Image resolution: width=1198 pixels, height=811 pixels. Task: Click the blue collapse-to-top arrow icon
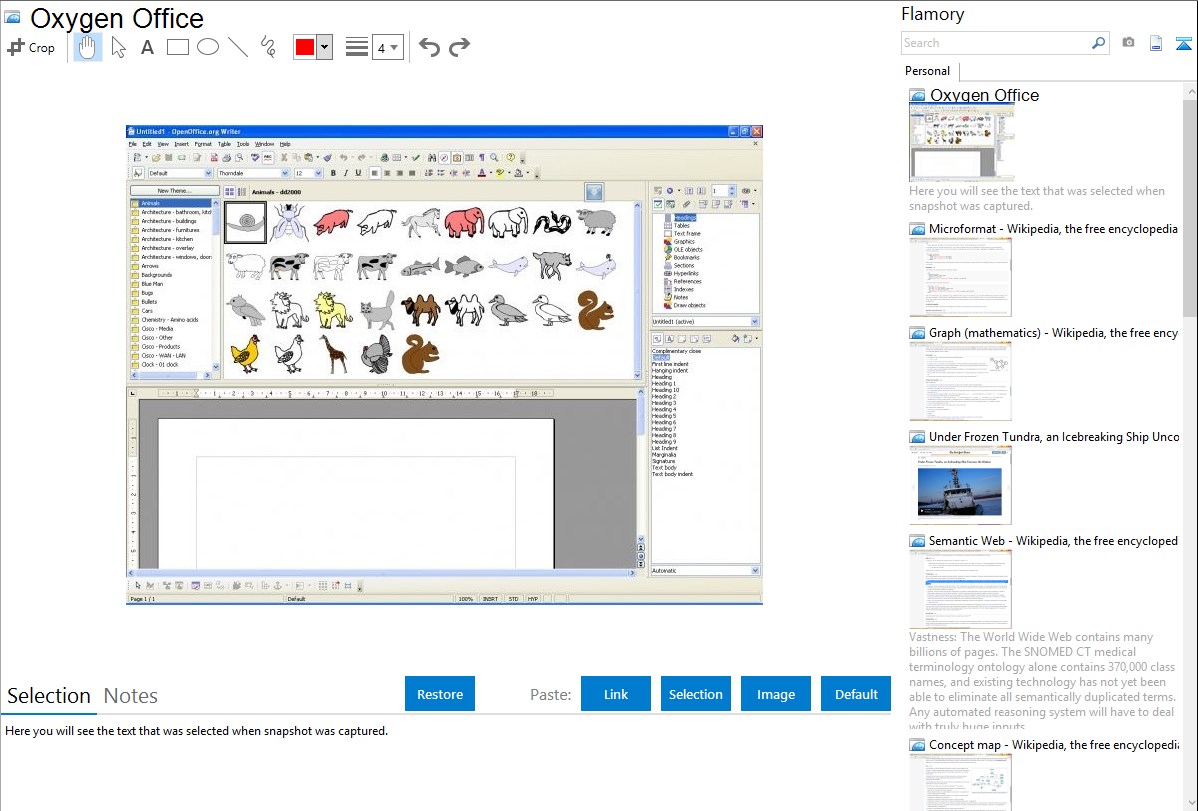1183,43
